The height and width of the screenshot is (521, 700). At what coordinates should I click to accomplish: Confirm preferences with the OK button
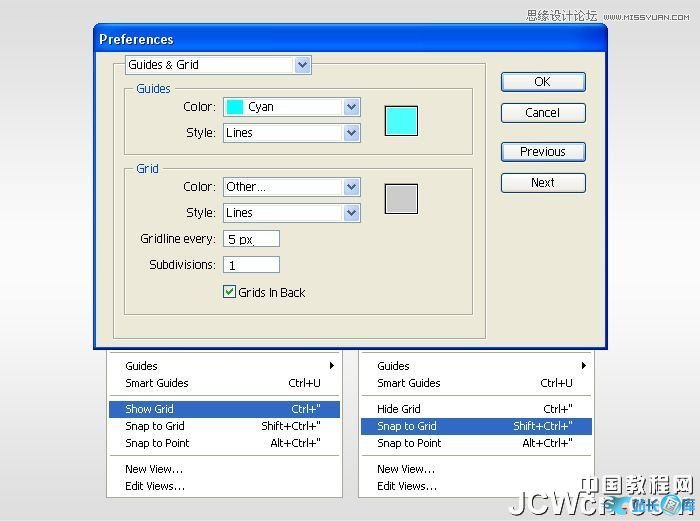click(x=543, y=82)
